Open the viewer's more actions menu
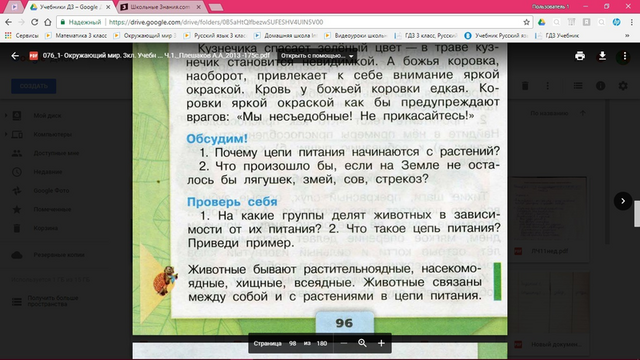This screenshot has width=640, height=360. tap(624, 56)
